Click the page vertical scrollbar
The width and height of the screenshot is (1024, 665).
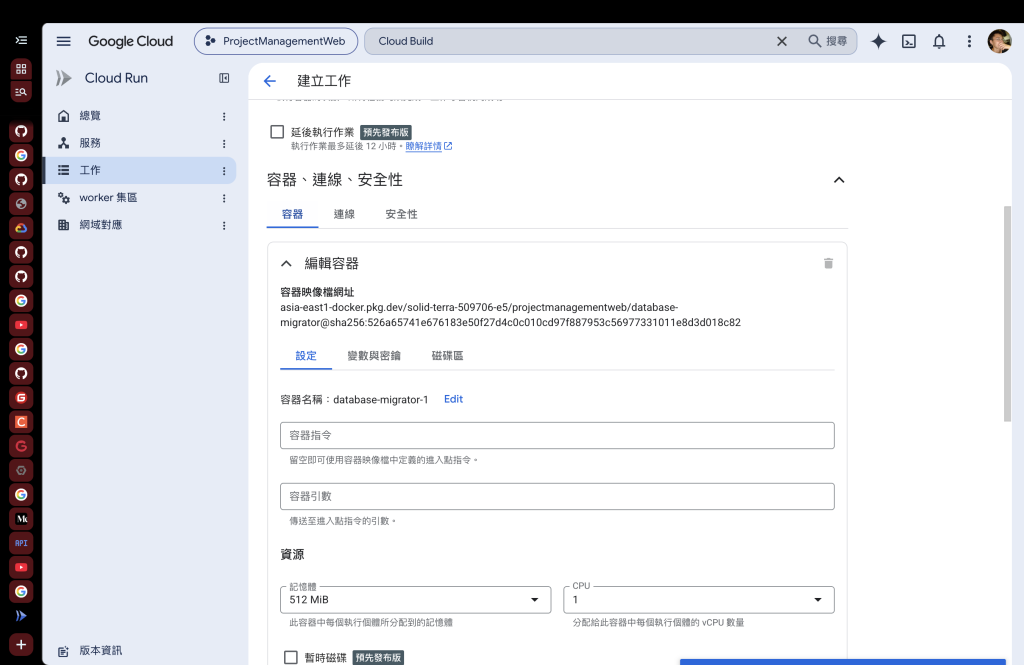coord(1007,314)
